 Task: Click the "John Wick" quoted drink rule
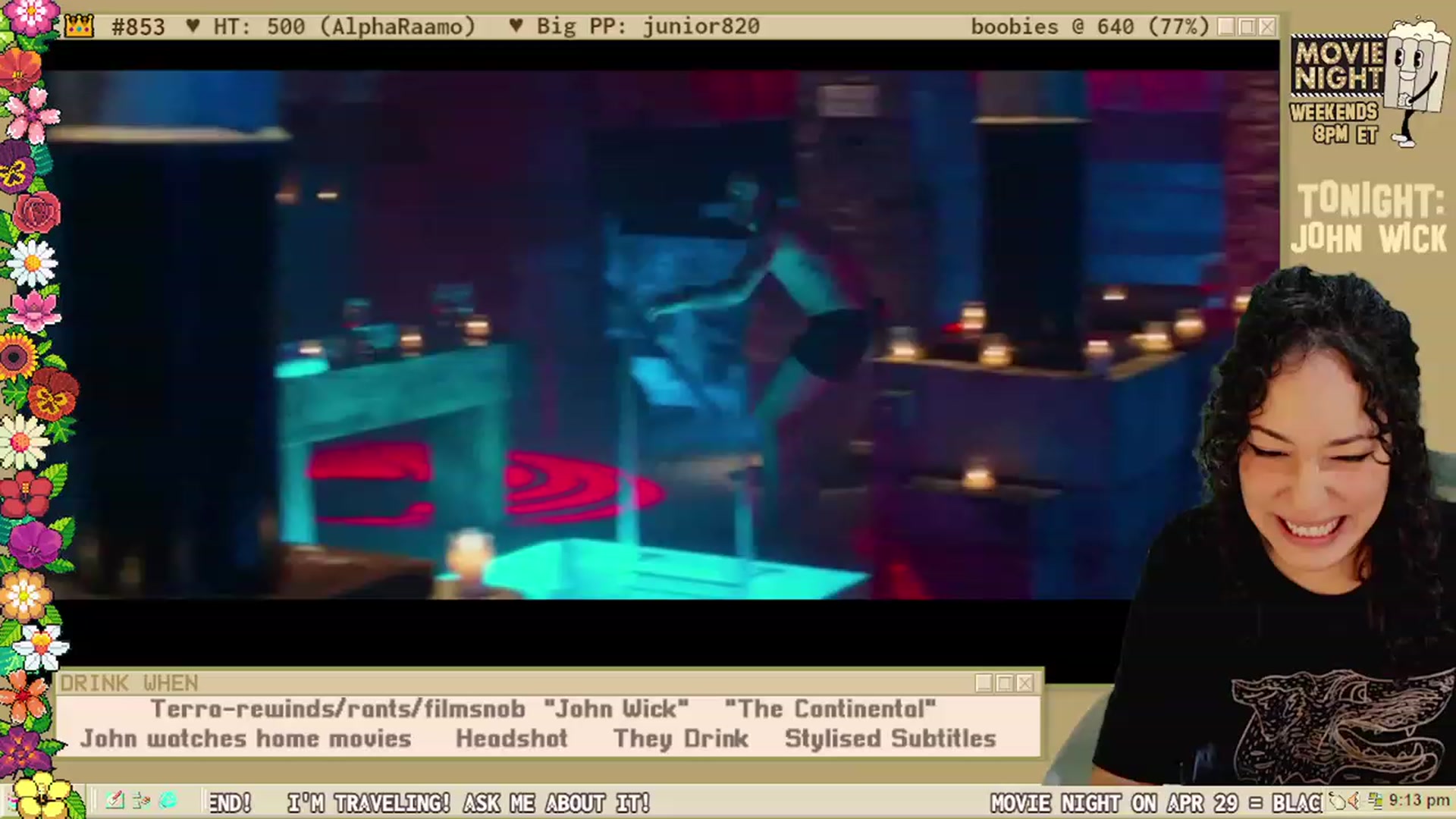click(x=617, y=709)
